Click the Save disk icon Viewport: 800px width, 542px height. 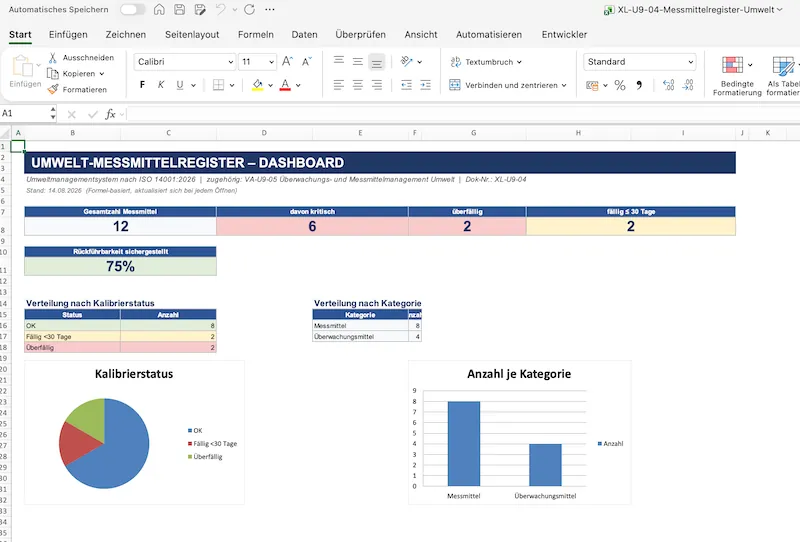(x=180, y=9)
